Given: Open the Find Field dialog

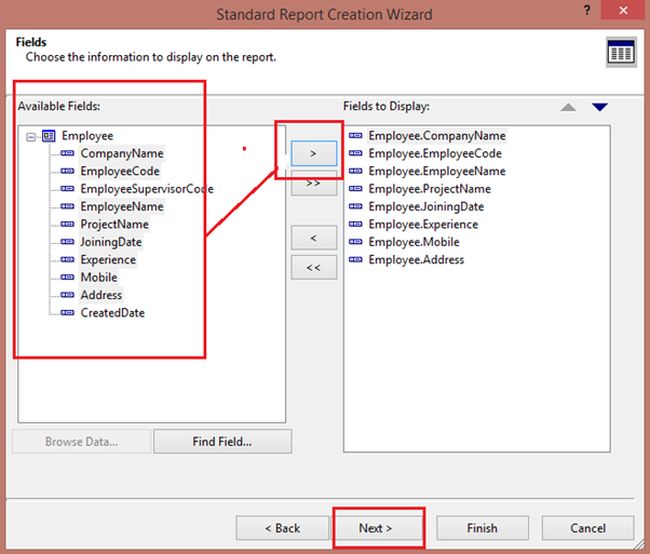Looking at the screenshot, I should pos(222,441).
